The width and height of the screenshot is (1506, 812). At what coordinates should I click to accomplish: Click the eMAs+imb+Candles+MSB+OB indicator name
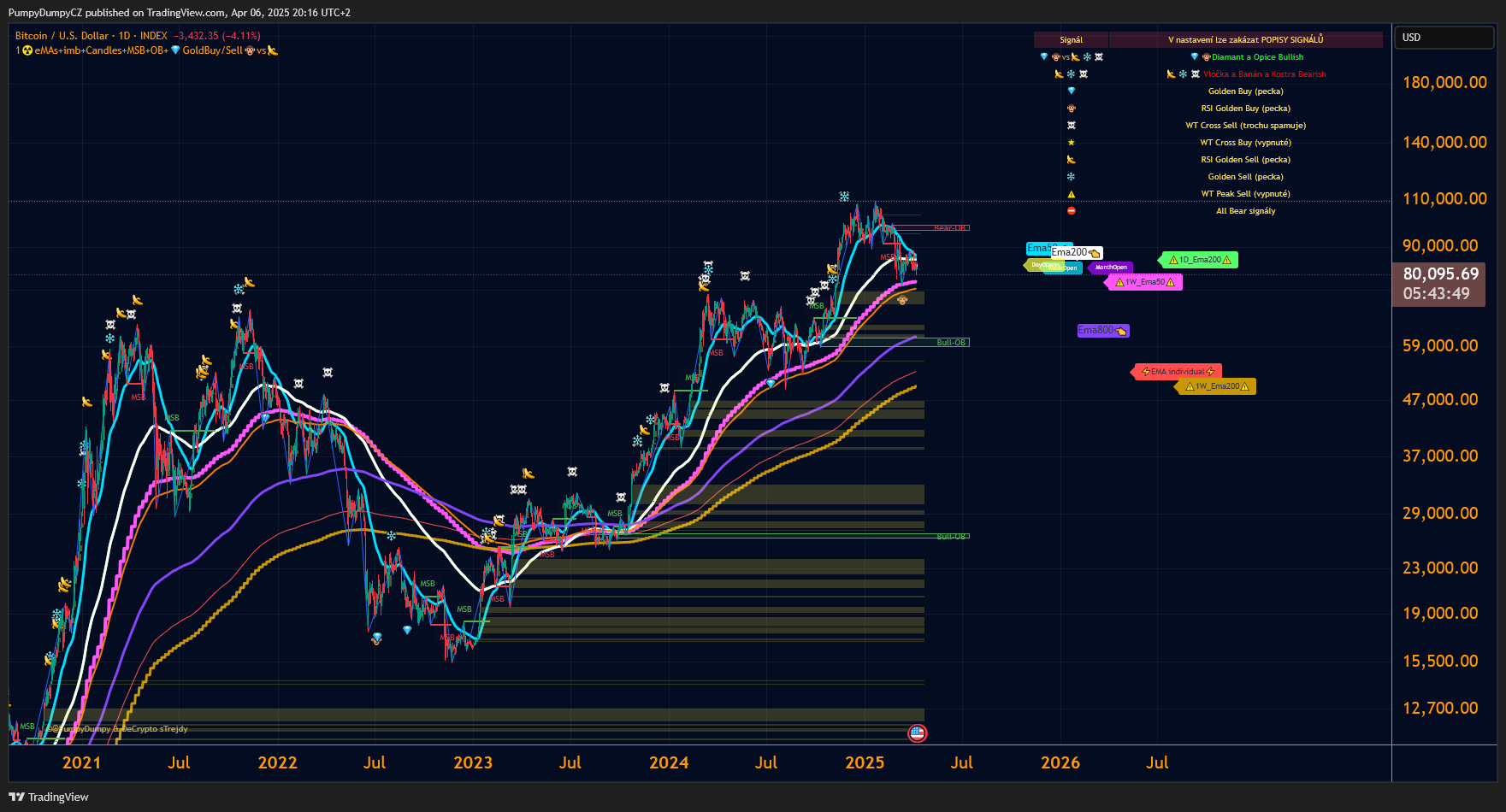(x=102, y=50)
